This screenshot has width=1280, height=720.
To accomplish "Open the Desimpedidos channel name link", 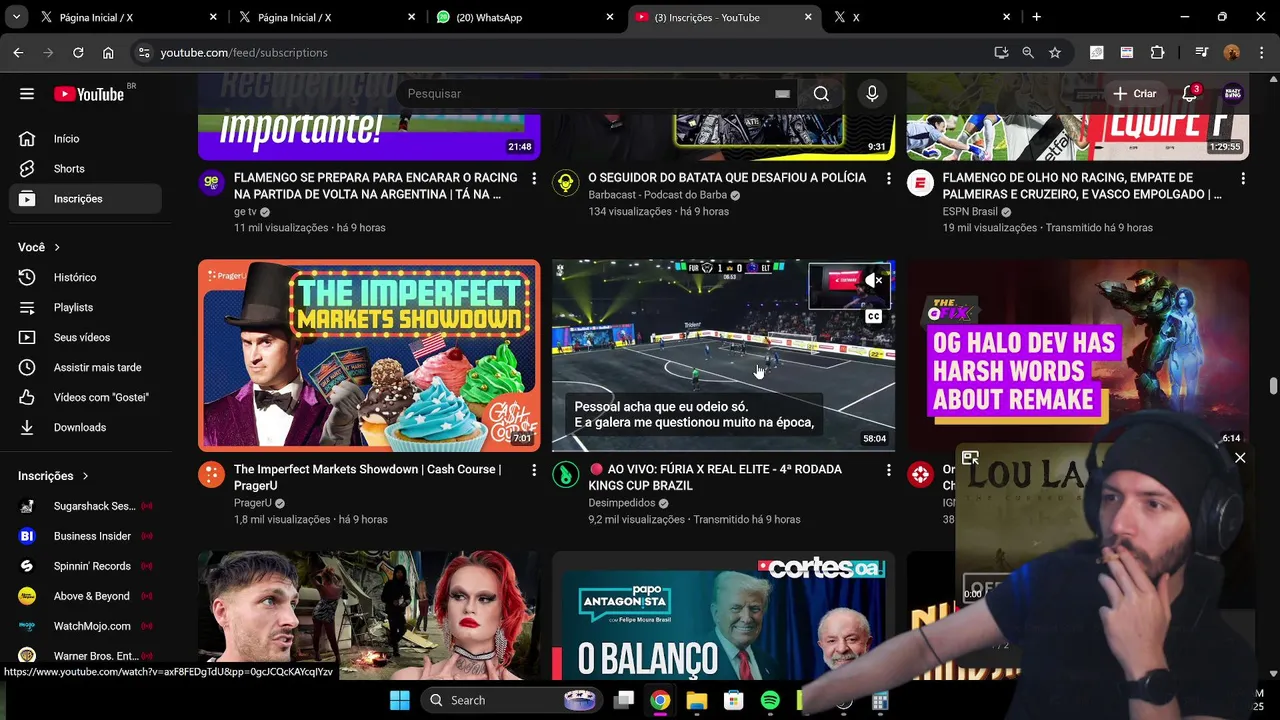I will tap(621, 503).
